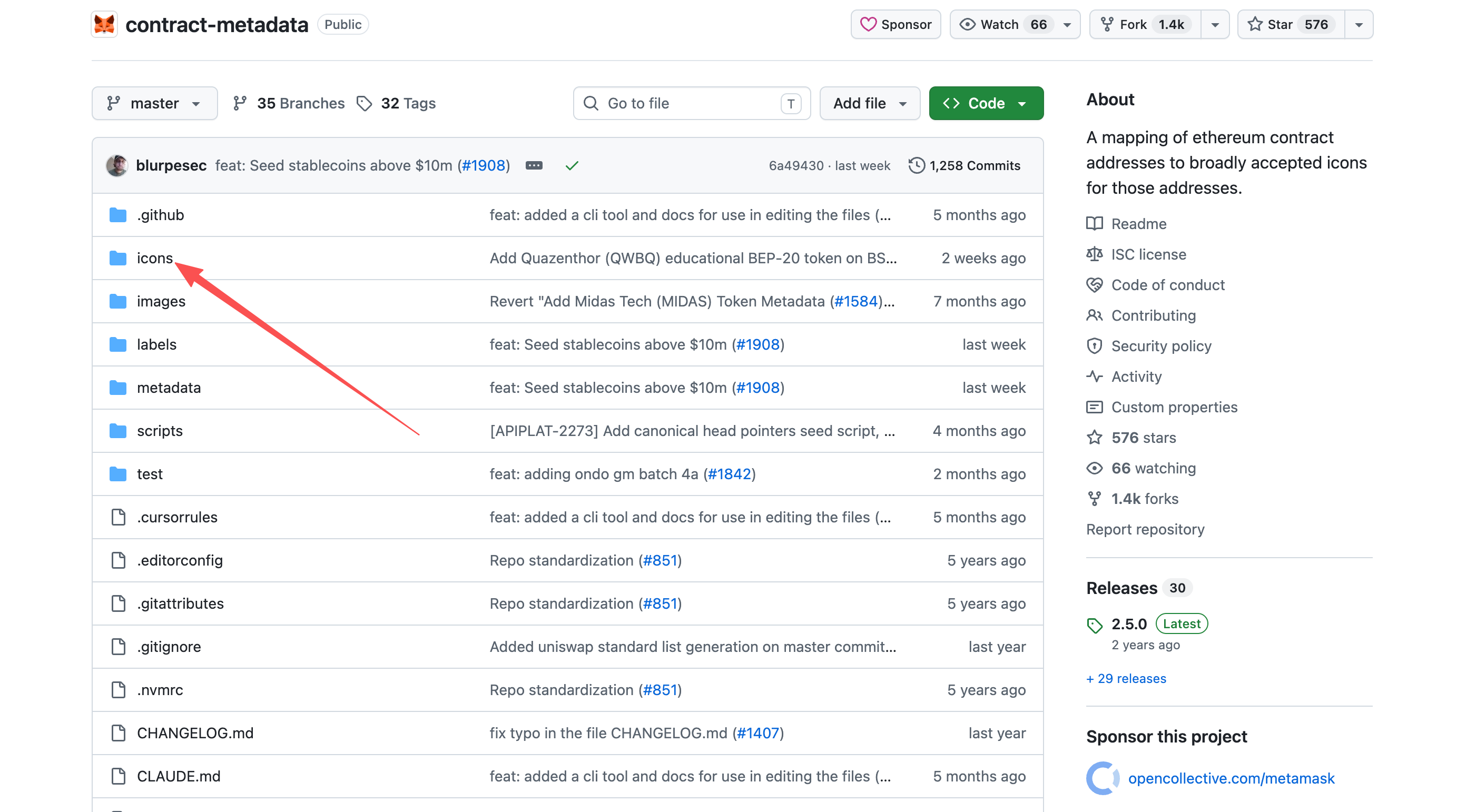
Task: Open the master branch selector
Action: pos(155,103)
